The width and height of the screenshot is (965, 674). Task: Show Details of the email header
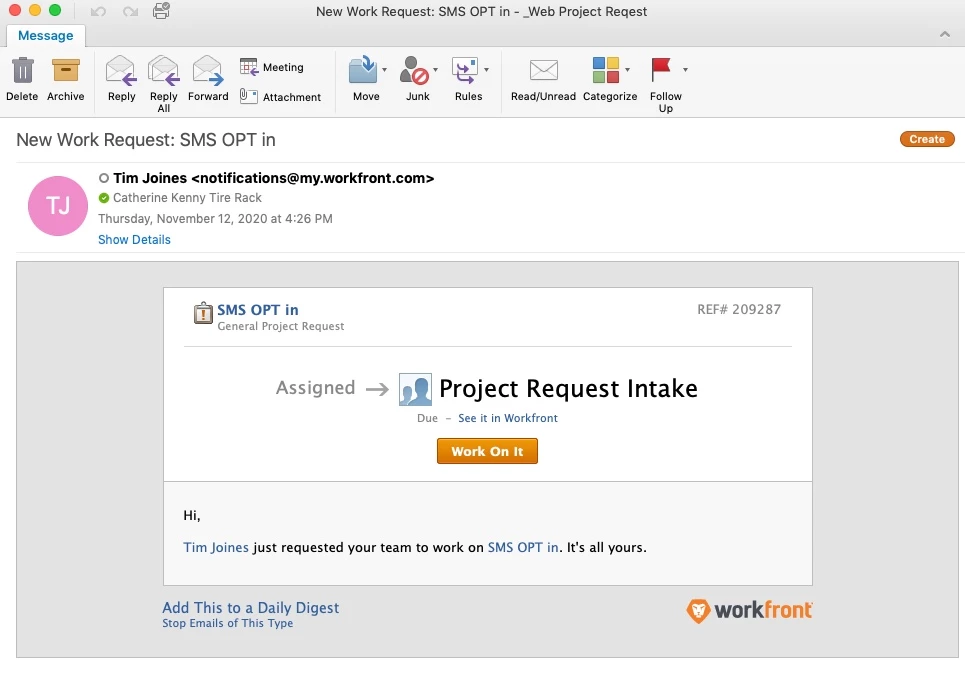pyautogui.click(x=134, y=239)
